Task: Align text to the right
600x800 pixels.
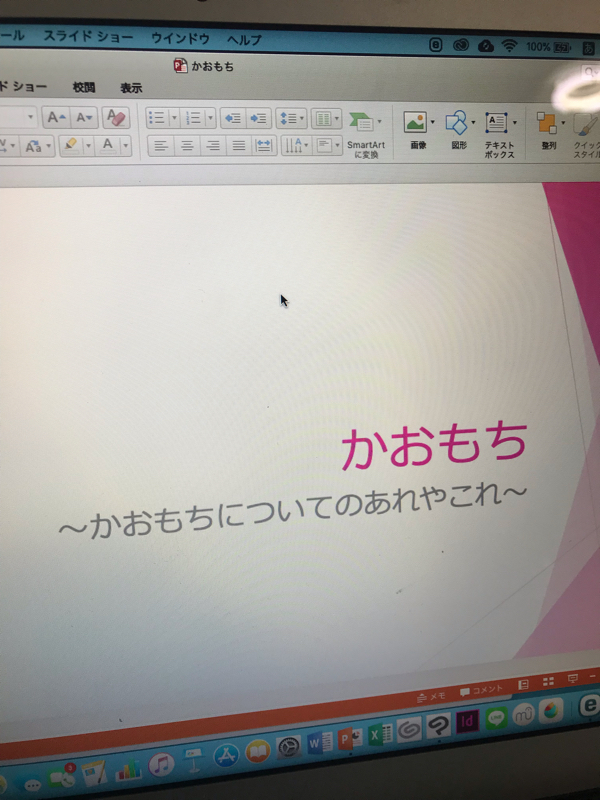Action: (x=213, y=146)
